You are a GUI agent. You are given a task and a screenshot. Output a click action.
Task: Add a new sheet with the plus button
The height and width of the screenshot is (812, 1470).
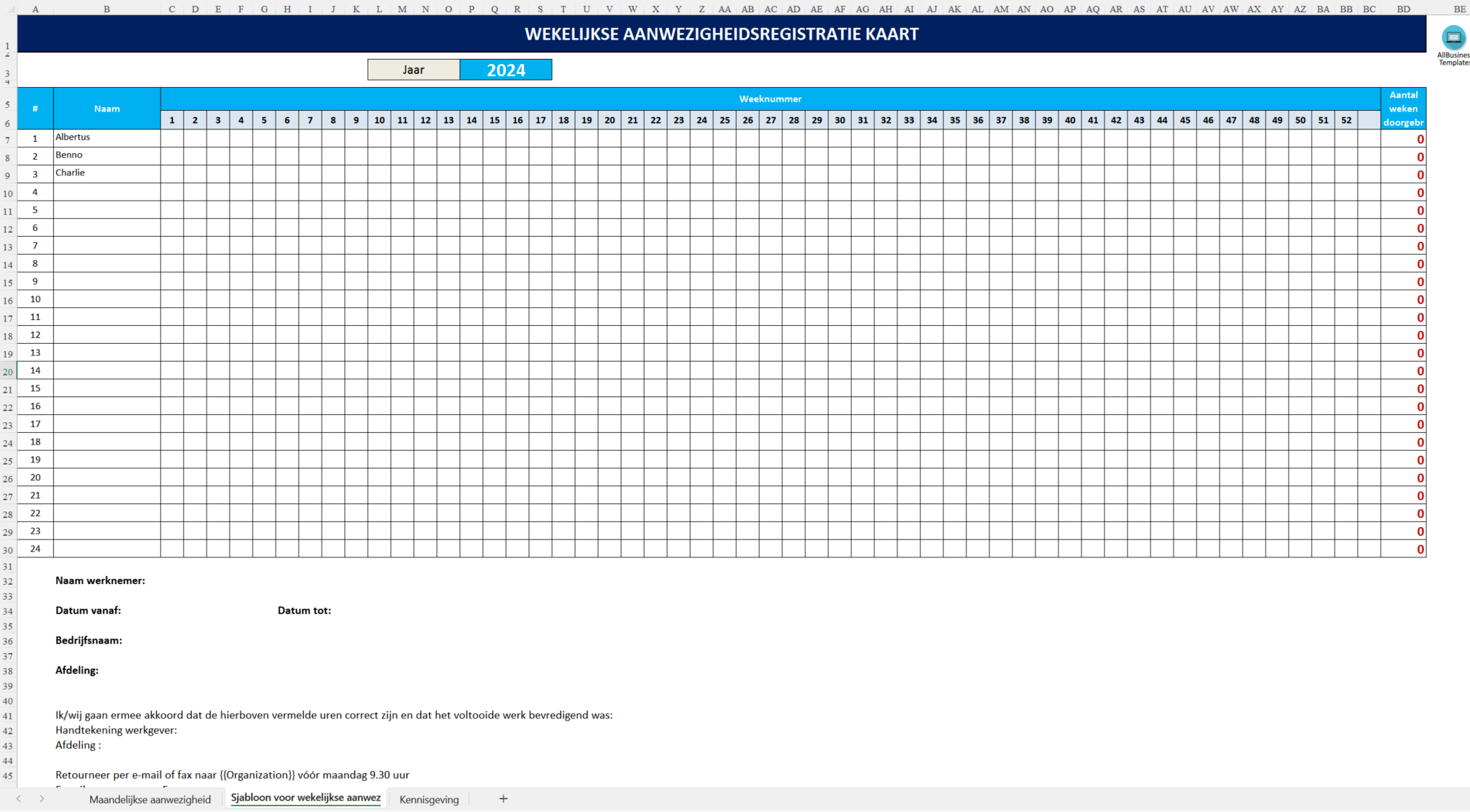pos(503,798)
